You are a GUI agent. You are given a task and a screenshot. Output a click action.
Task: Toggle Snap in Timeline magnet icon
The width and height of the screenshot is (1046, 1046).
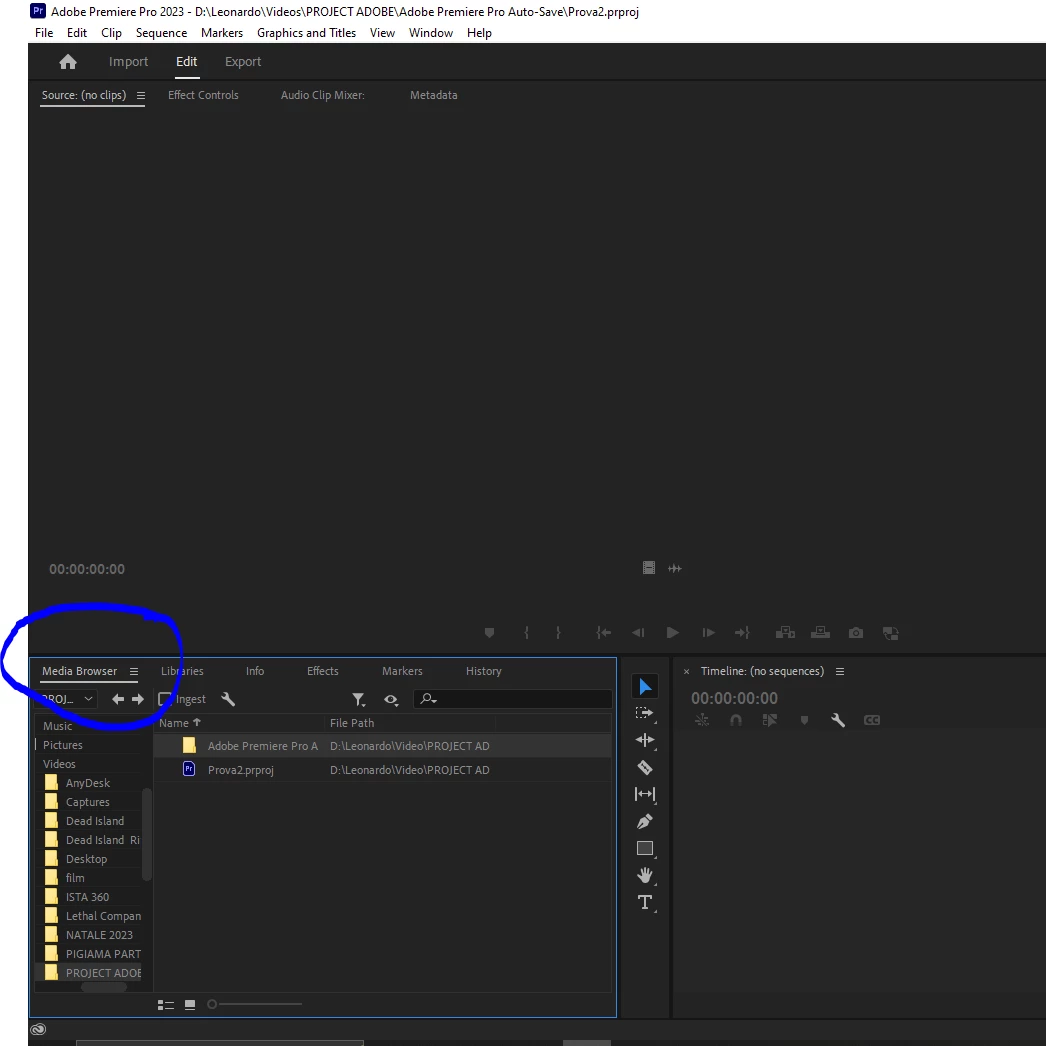(736, 720)
